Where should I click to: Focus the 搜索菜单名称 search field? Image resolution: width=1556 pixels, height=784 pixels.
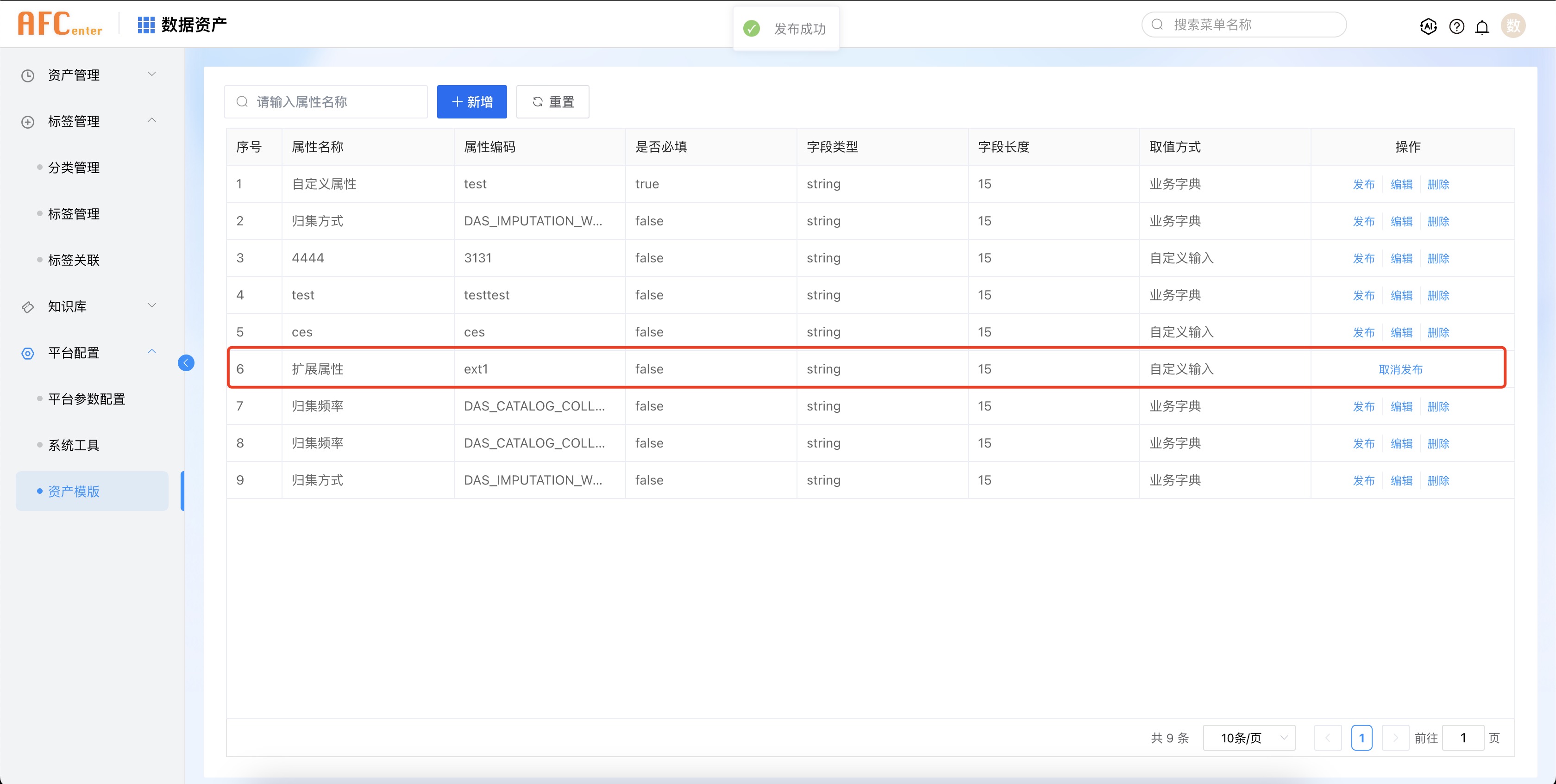[1244, 25]
